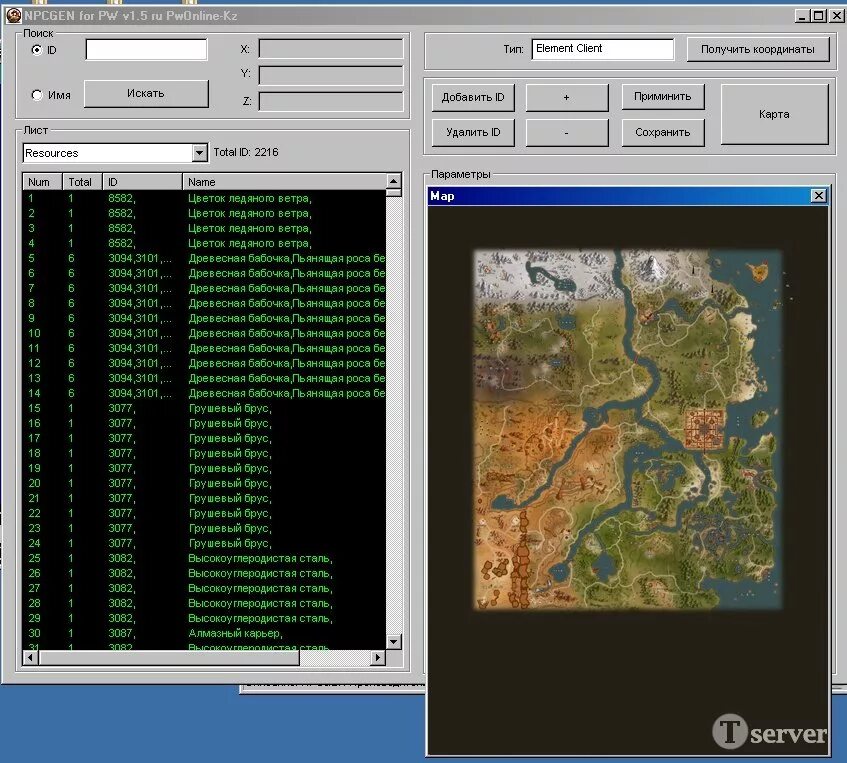This screenshot has width=847, height=763.
Task: Select row 10 Древесная бабочка
Action: click(x=204, y=333)
